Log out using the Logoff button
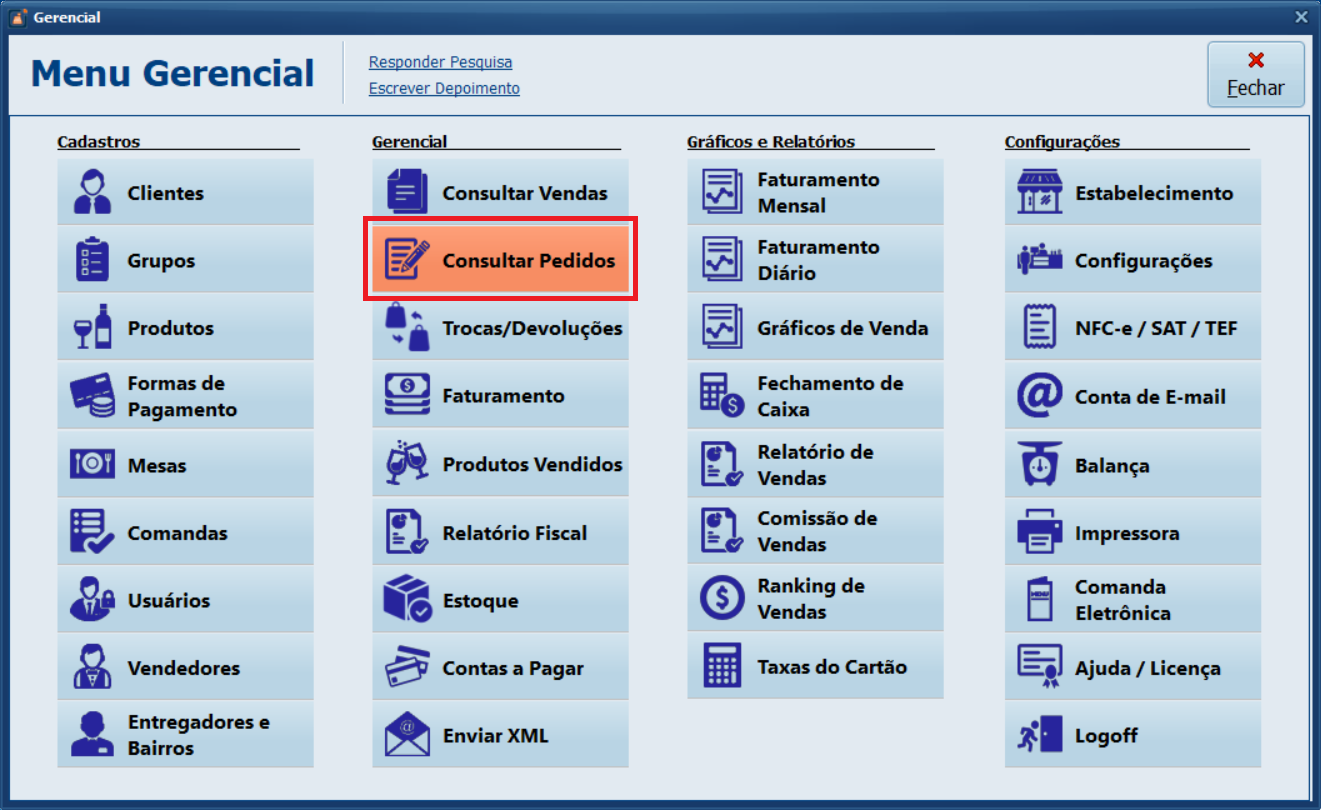The image size is (1321, 810). 1132,736
